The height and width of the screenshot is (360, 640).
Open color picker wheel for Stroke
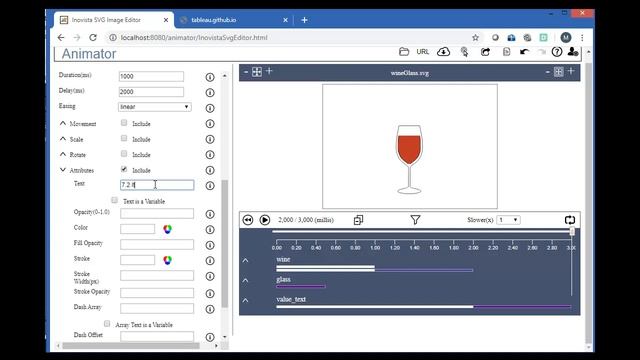[167, 260]
